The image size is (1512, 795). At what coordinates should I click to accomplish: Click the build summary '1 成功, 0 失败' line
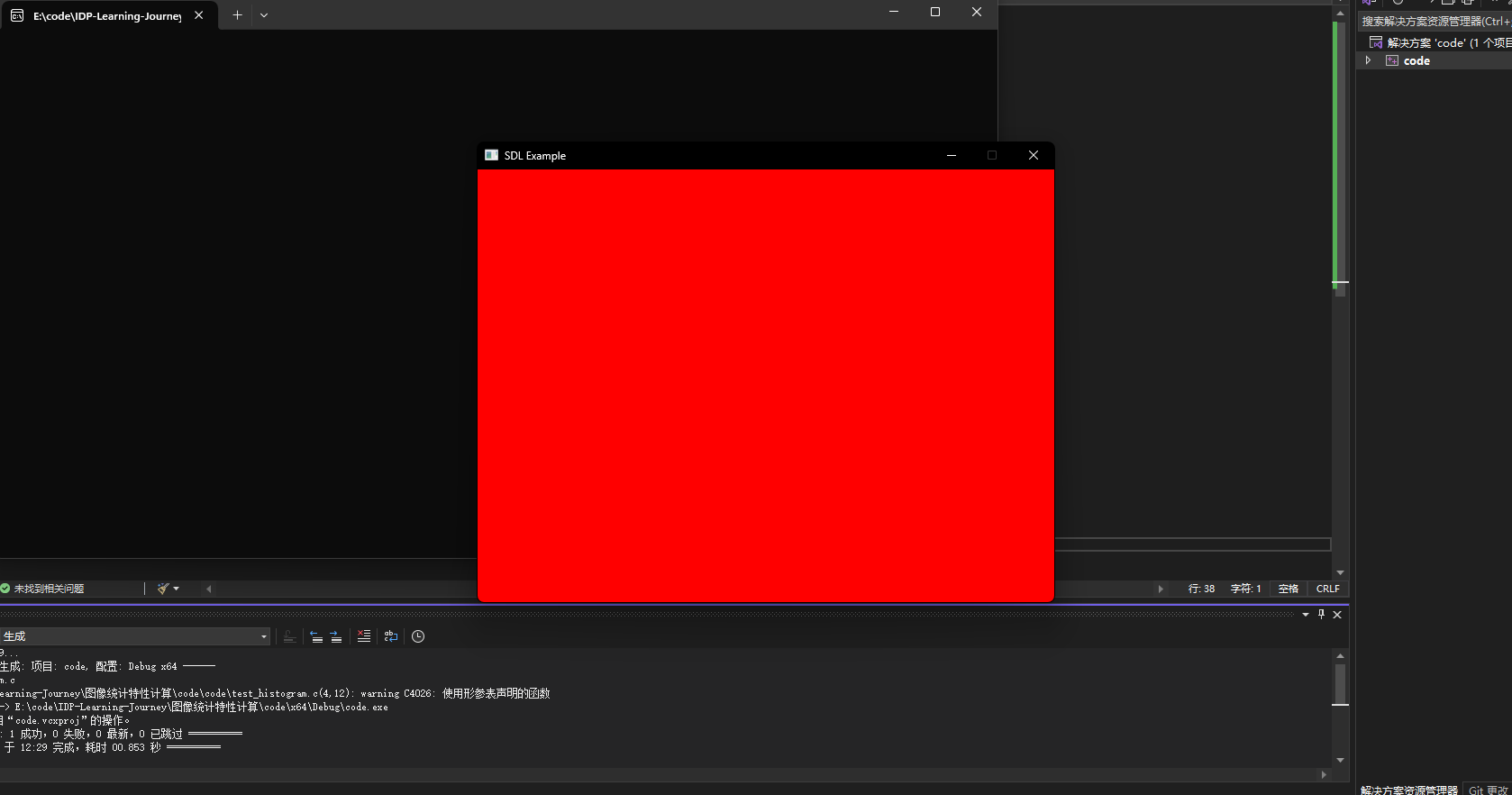(122, 734)
